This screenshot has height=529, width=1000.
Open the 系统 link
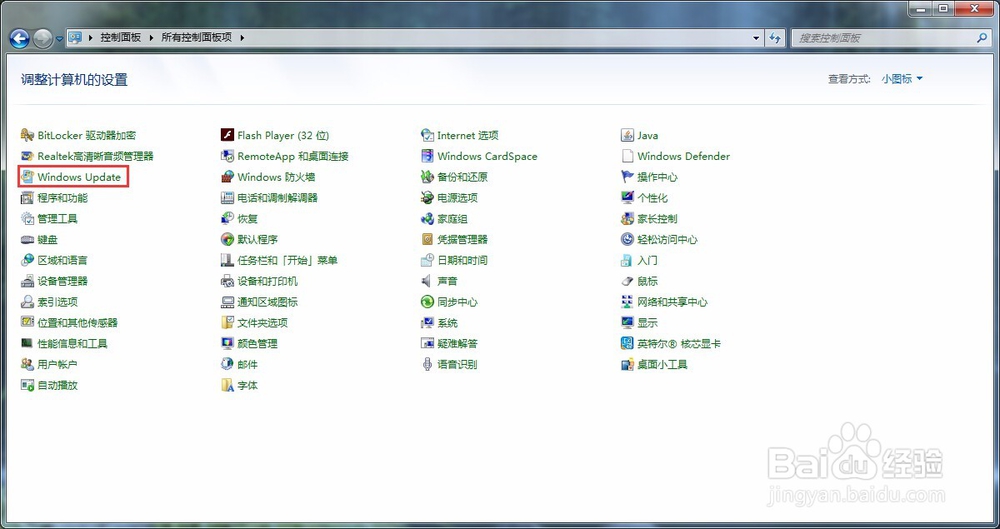pos(447,323)
